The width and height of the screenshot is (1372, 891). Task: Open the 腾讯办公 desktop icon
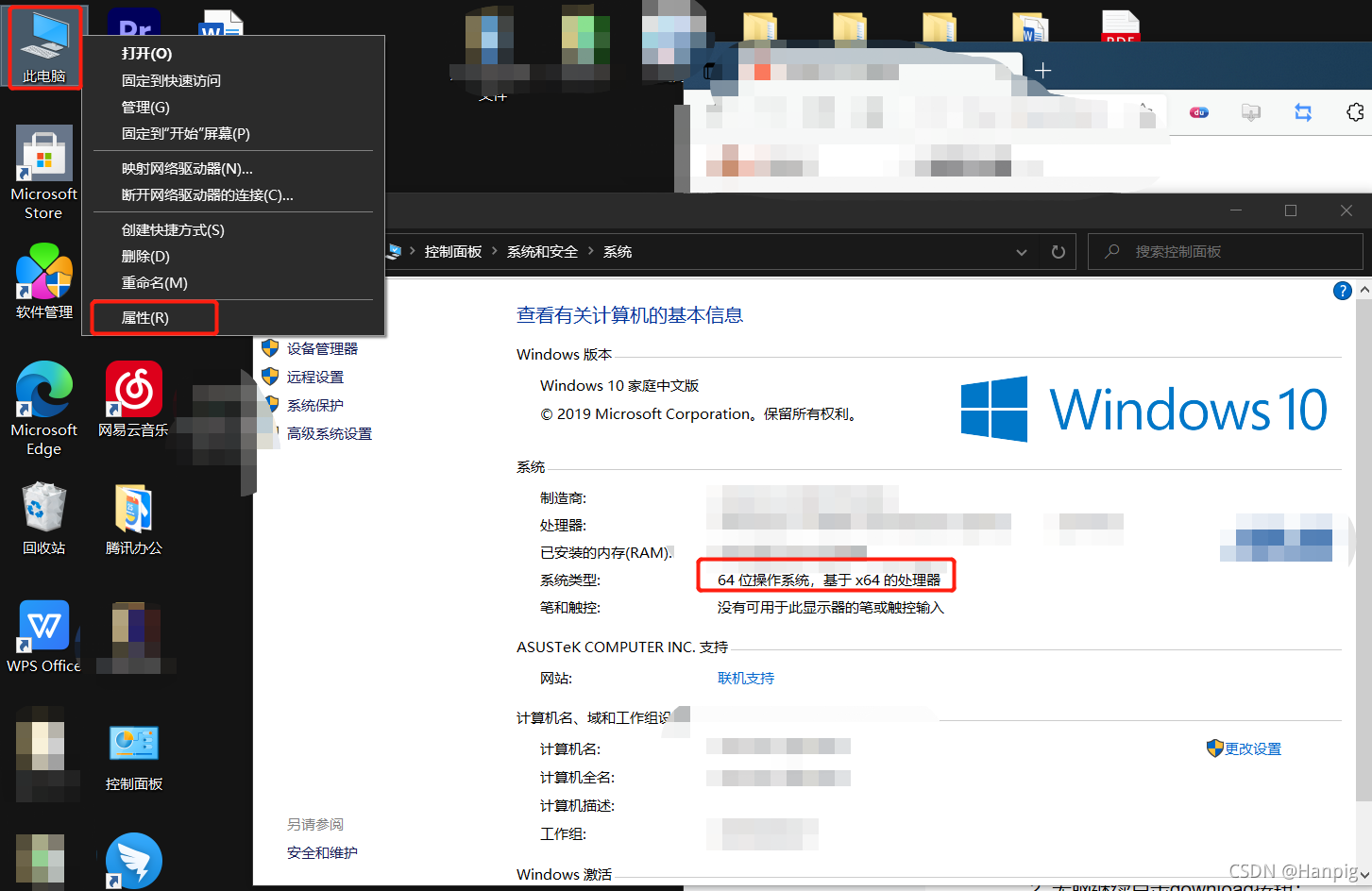click(133, 519)
